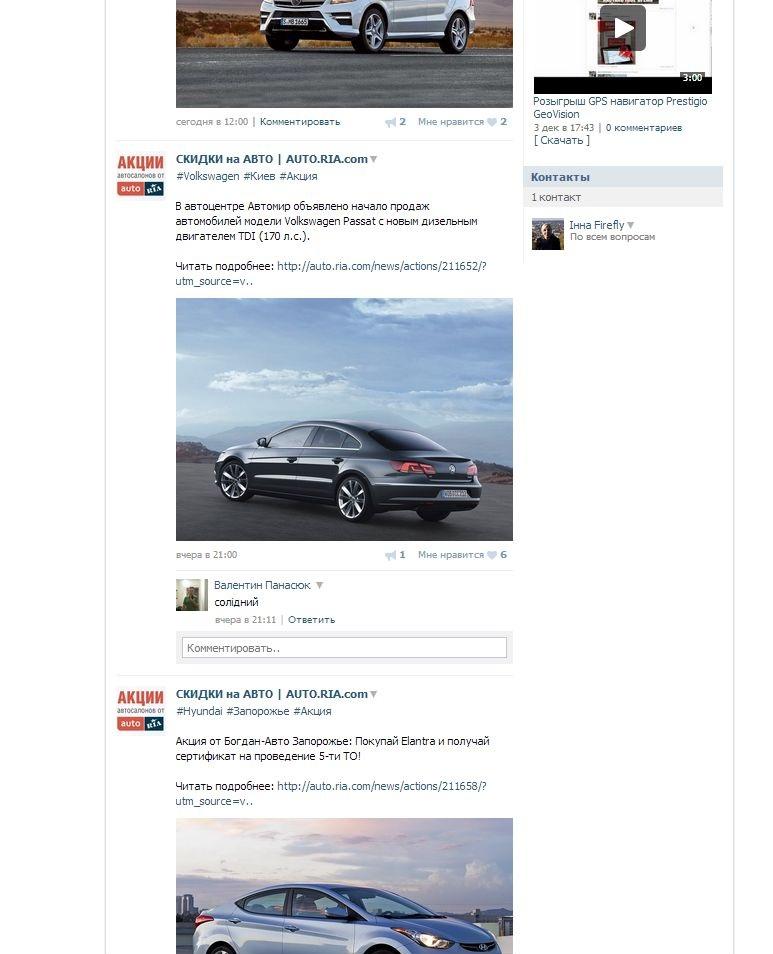This screenshot has width=773, height=954.
Task: Open group avatar beside the Hyundai post
Action: [140, 709]
